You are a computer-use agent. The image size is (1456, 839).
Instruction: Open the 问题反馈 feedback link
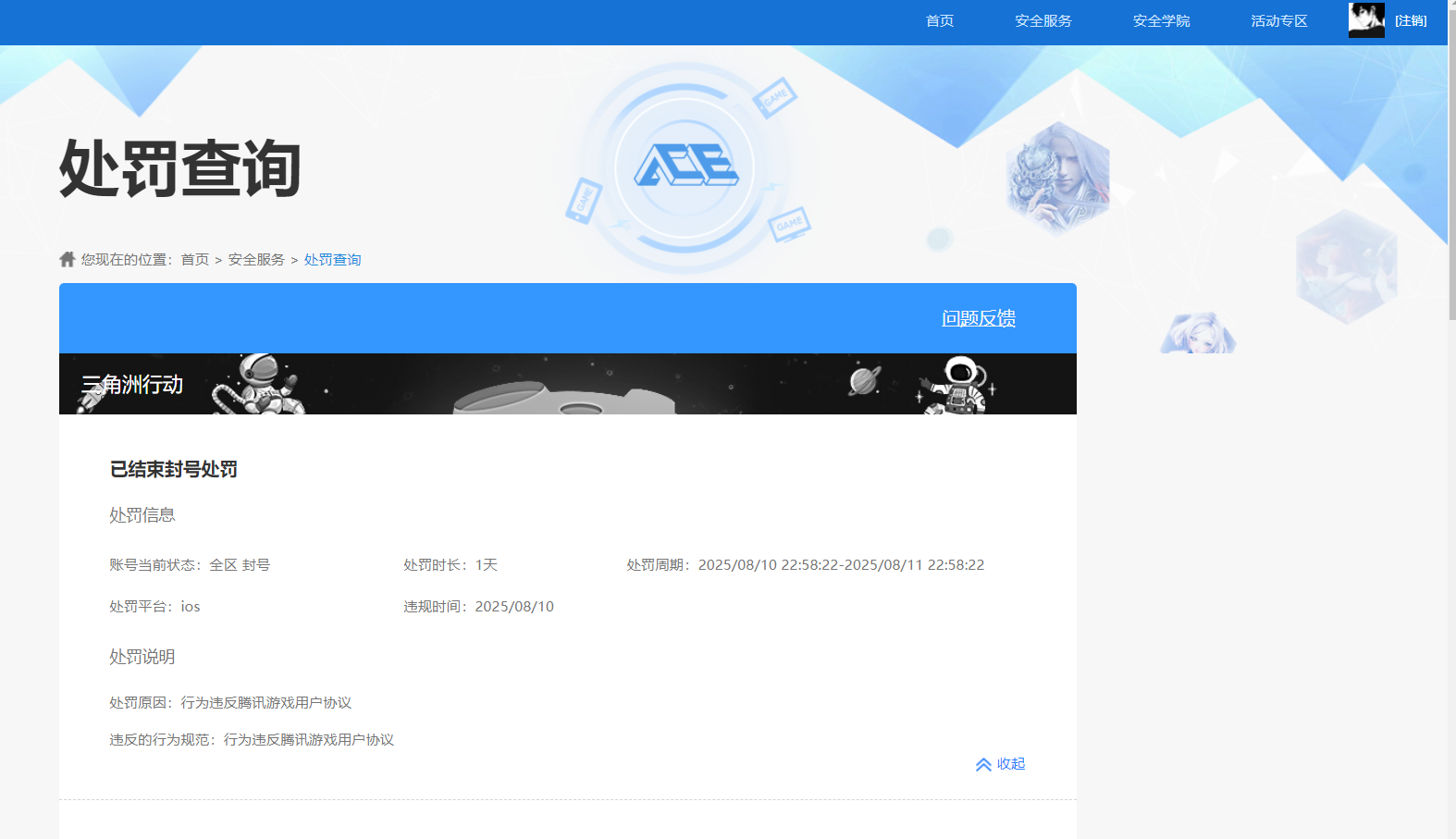click(979, 318)
